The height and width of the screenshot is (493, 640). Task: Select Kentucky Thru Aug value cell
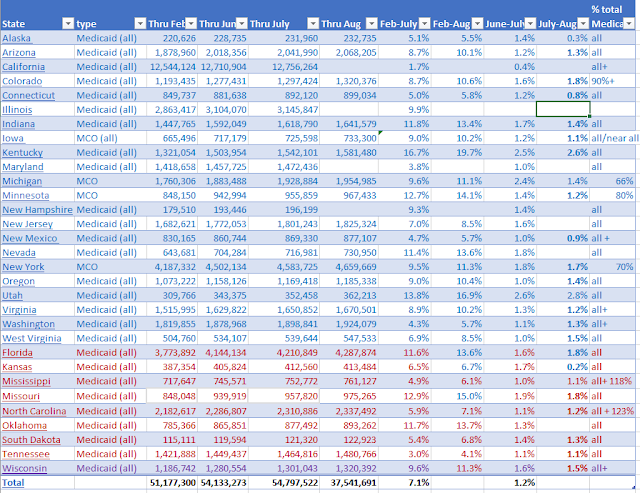[x=349, y=153]
